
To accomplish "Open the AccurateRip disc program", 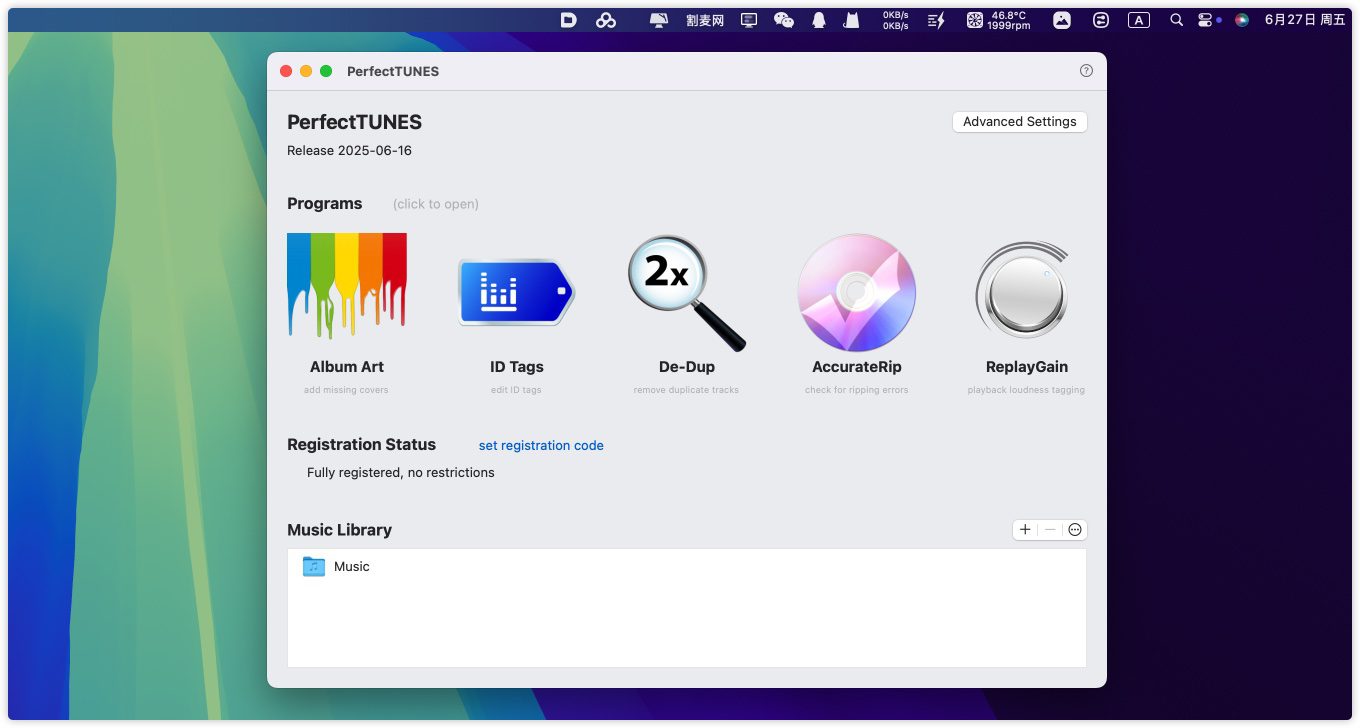I will coord(857,292).
